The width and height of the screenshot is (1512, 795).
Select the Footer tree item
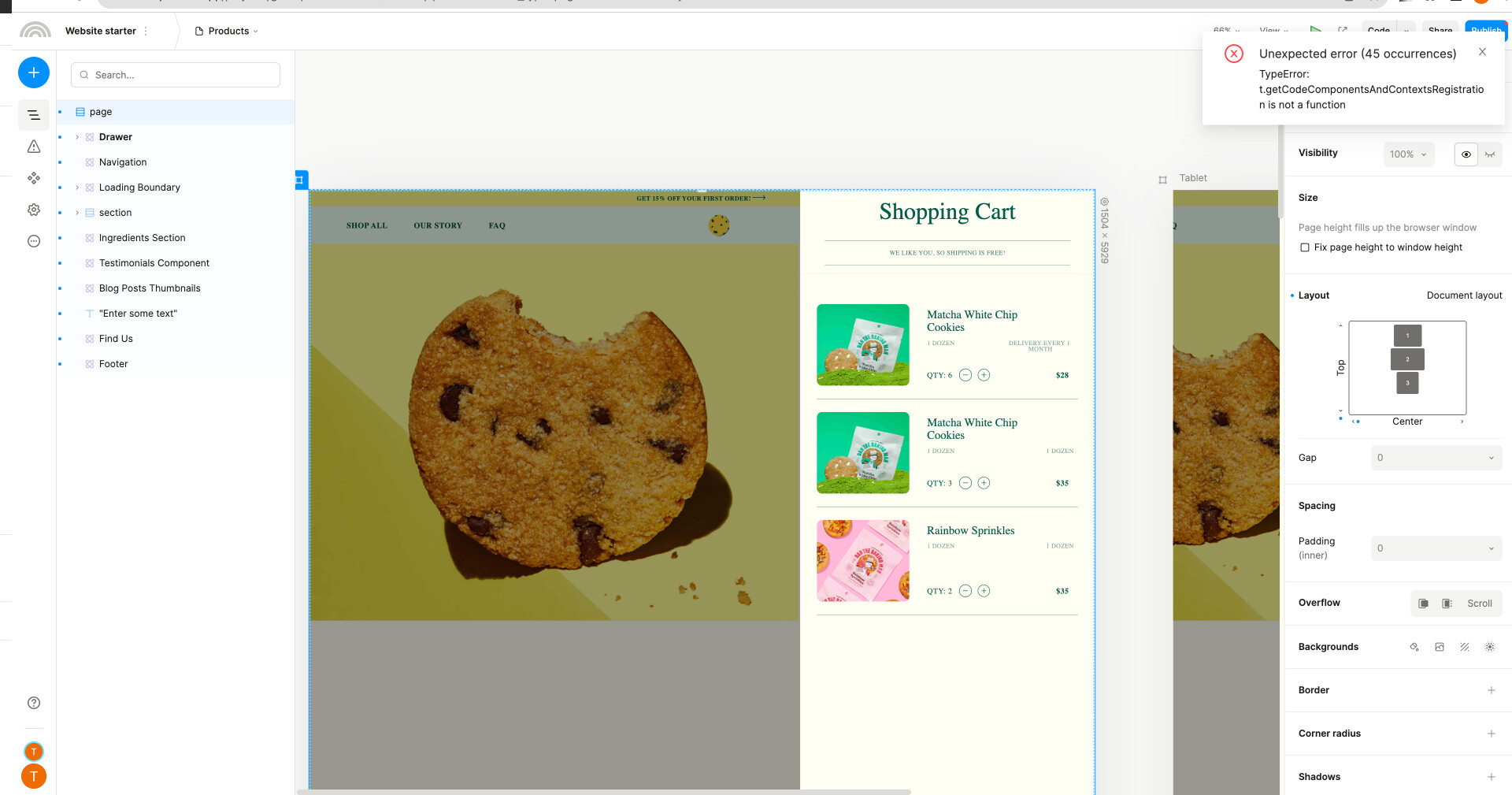(113, 364)
